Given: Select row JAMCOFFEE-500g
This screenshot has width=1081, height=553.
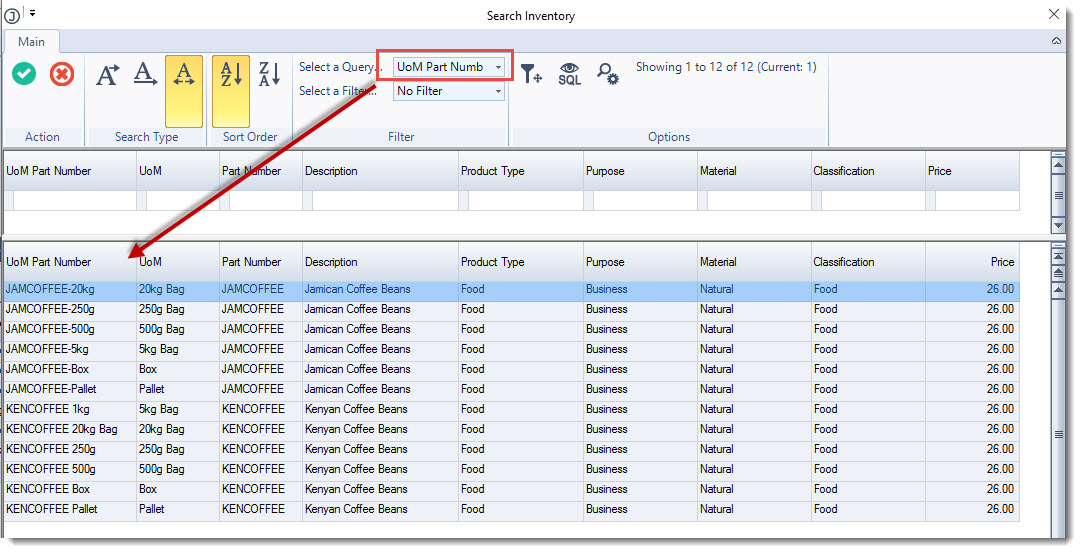Looking at the screenshot, I should [x=511, y=329].
